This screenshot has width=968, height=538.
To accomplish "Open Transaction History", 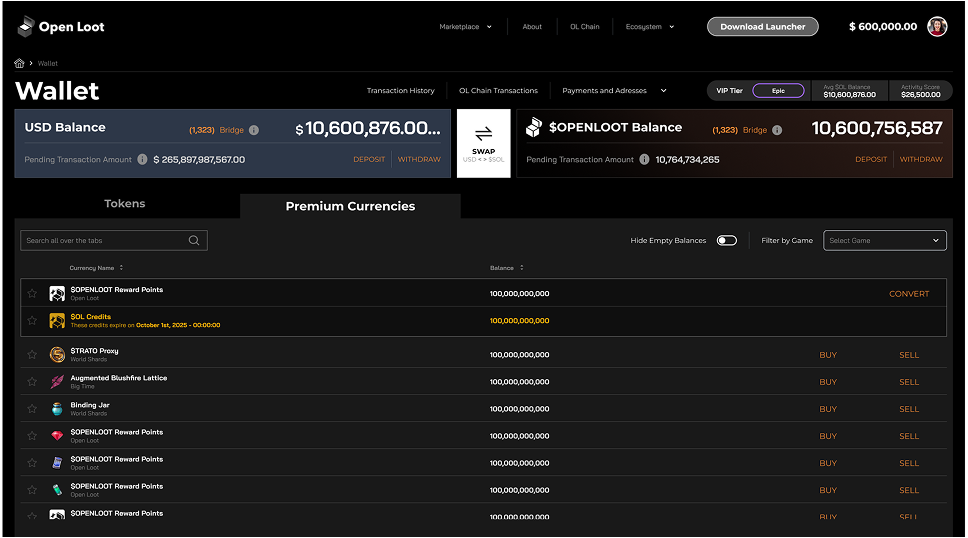I will 401,90.
